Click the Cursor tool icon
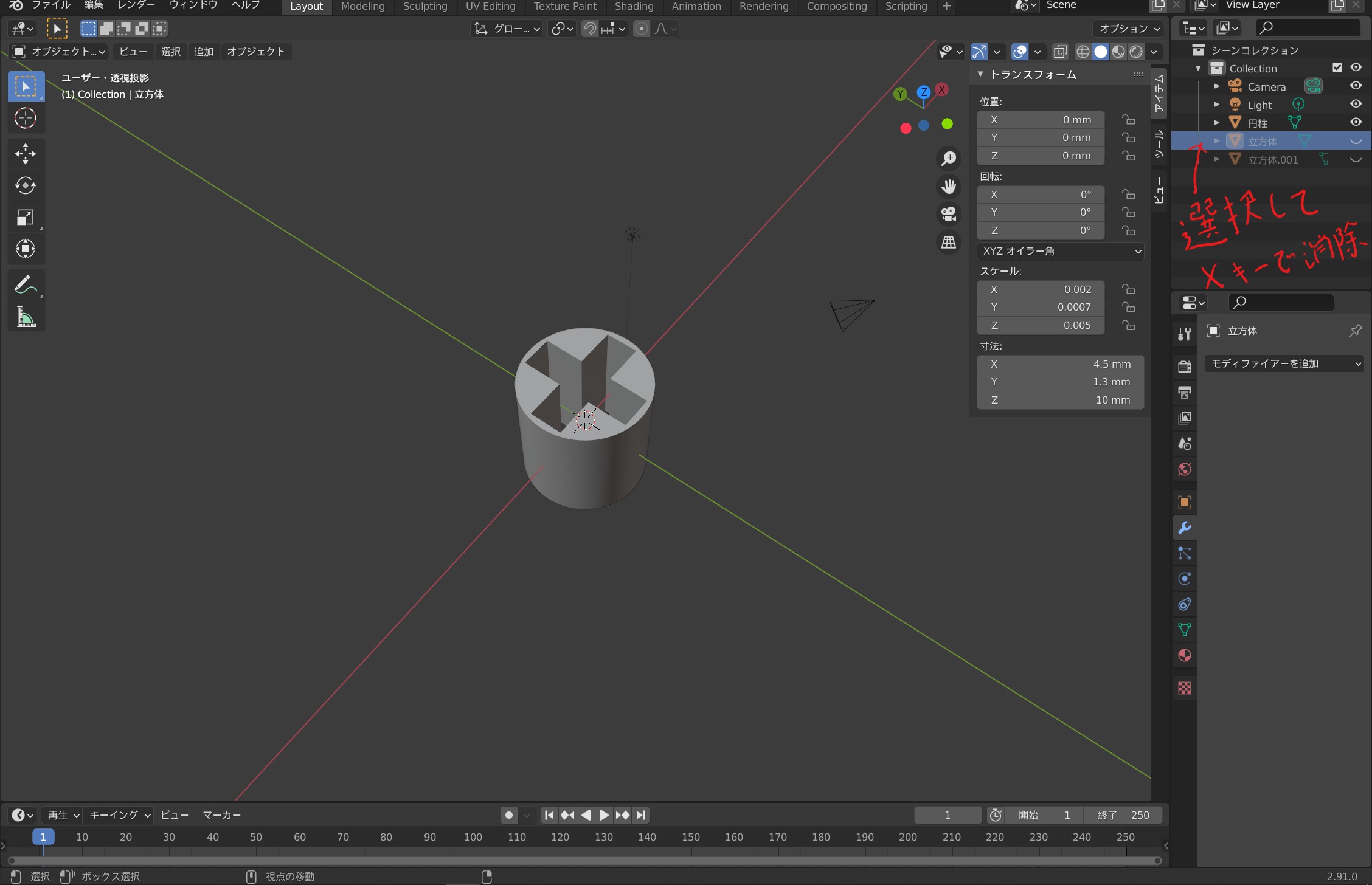 coord(26,118)
